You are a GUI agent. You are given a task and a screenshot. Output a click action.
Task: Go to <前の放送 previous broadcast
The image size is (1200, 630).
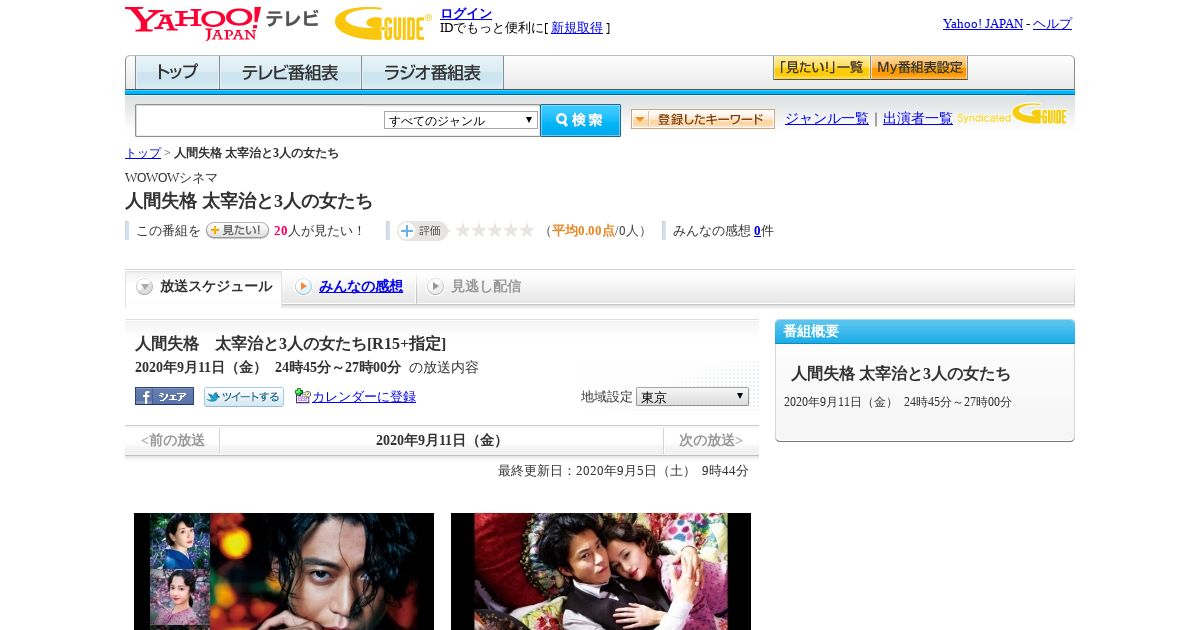coord(173,441)
